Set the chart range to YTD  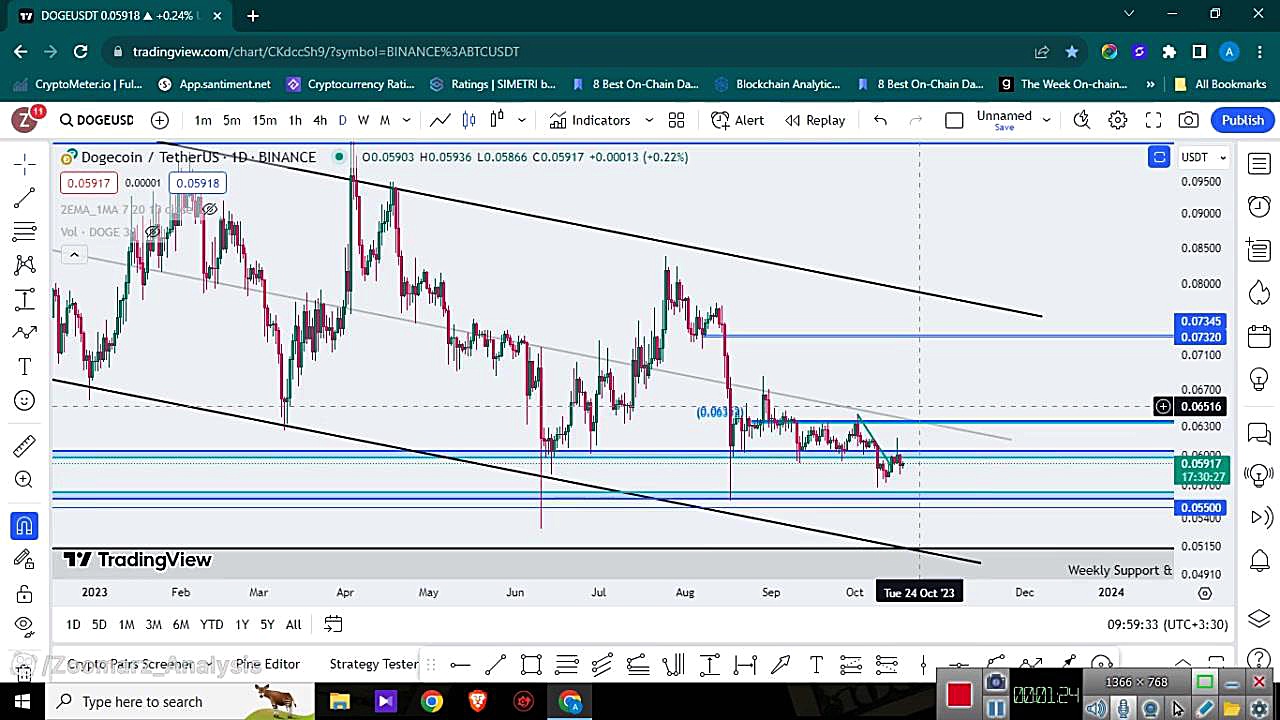click(211, 624)
